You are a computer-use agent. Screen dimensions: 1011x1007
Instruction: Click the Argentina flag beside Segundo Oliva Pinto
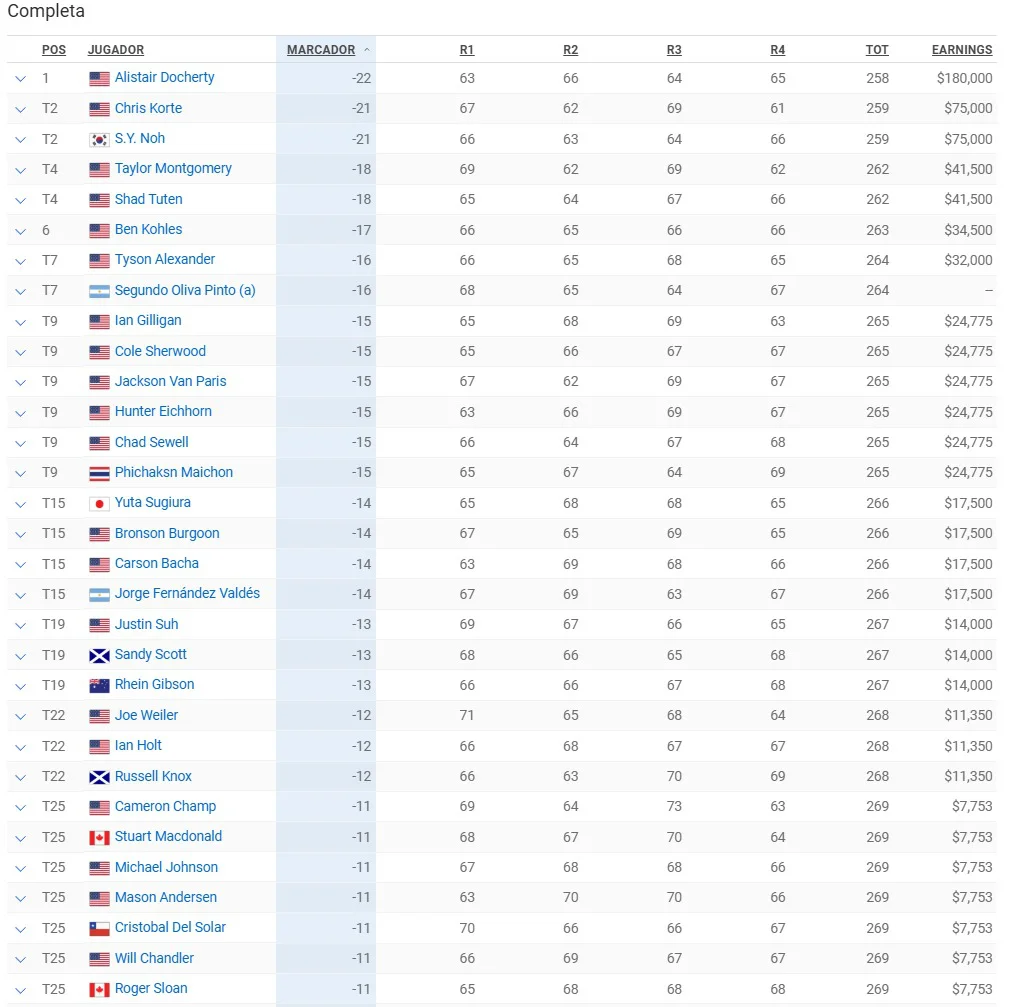click(x=99, y=291)
